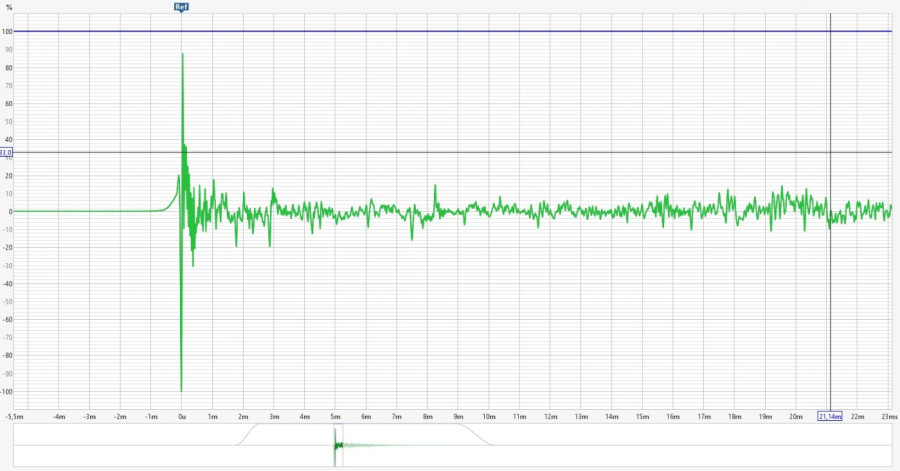Image resolution: width=900 pixels, height=471 pixels.
Task: Click the -20 label on the percent axis
Action: [7, 248]
